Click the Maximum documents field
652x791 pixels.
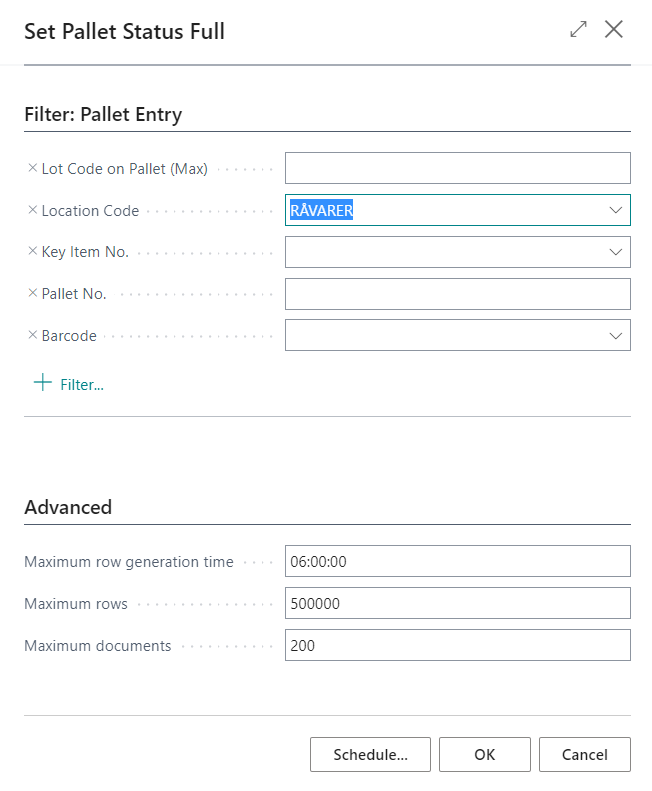click(457, 646)
